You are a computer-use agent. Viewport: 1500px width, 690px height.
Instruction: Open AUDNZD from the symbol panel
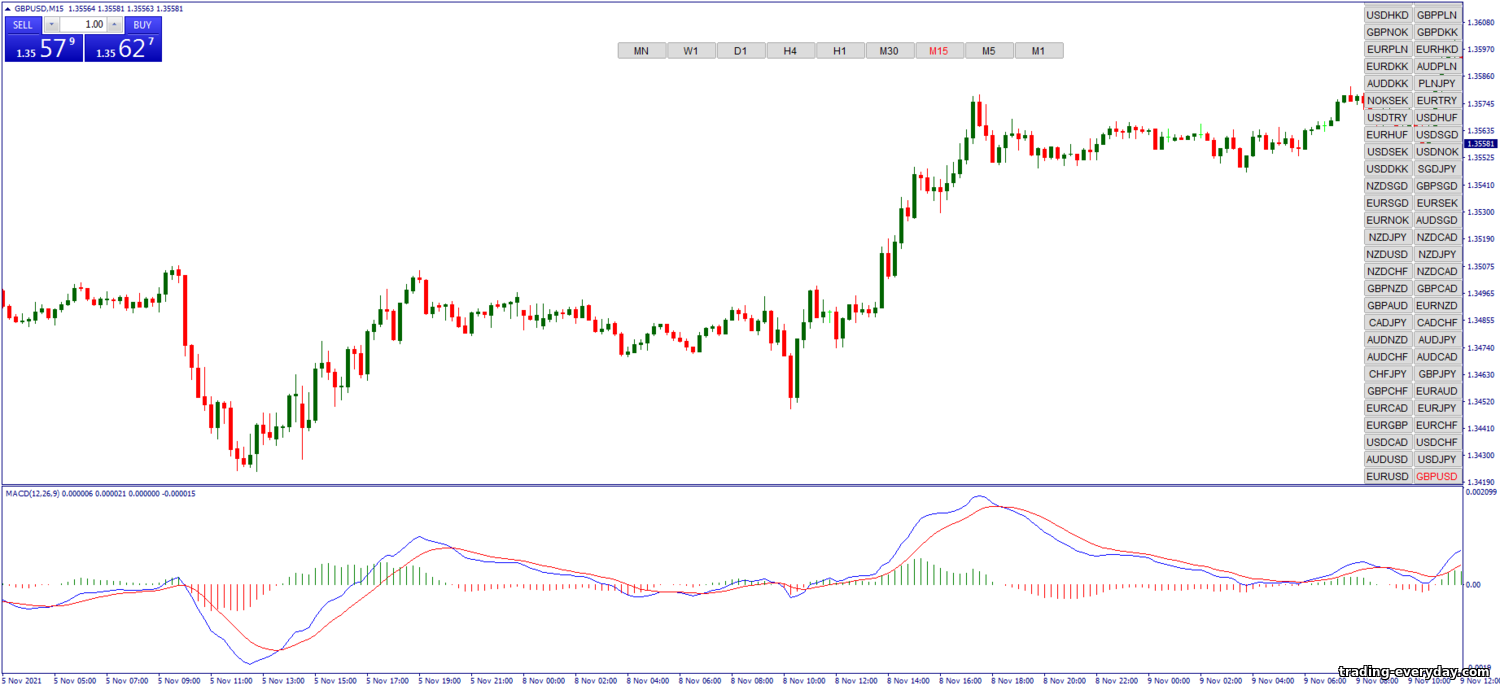pos(1388,340)
